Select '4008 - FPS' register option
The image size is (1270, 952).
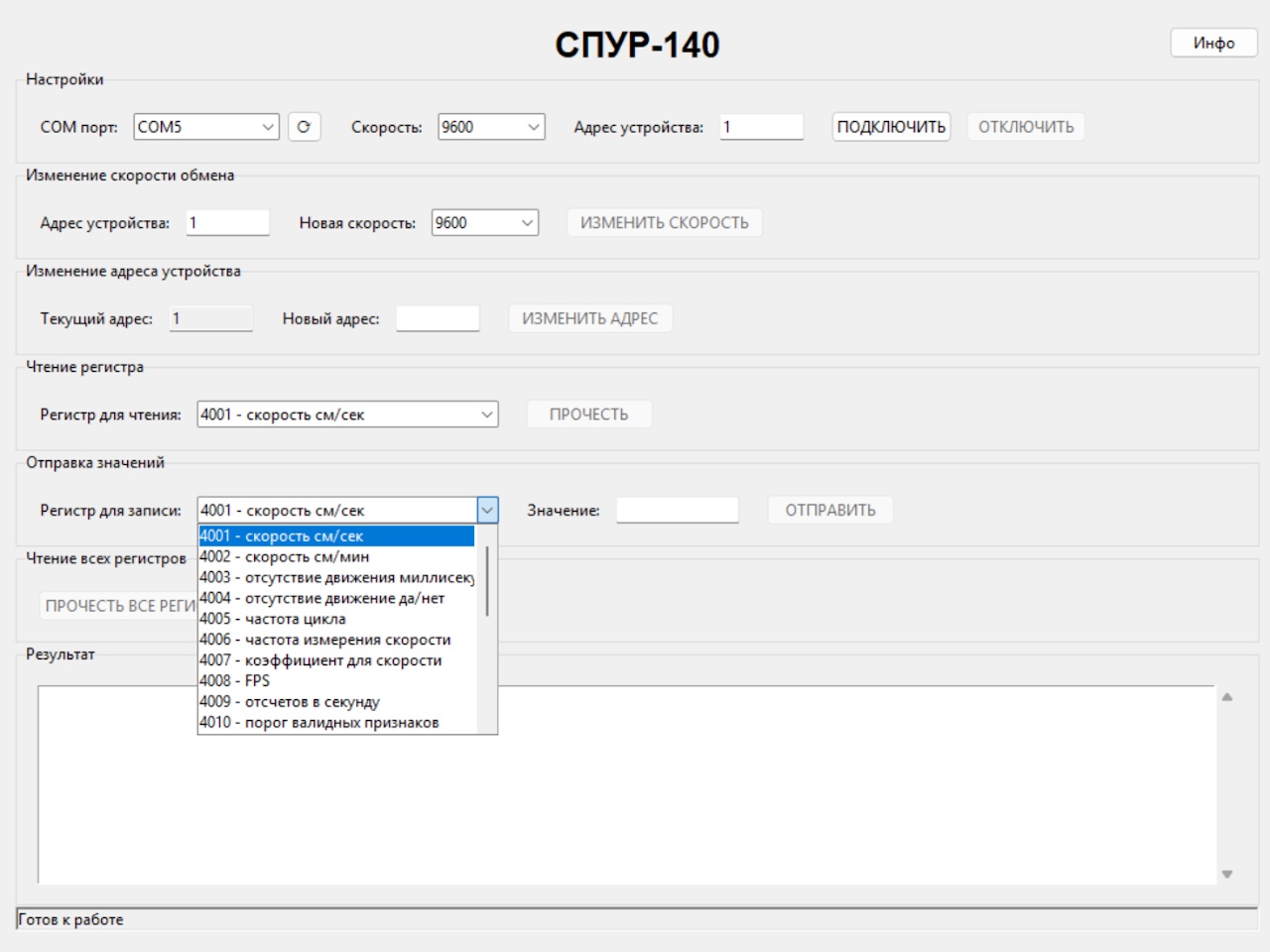235,681
